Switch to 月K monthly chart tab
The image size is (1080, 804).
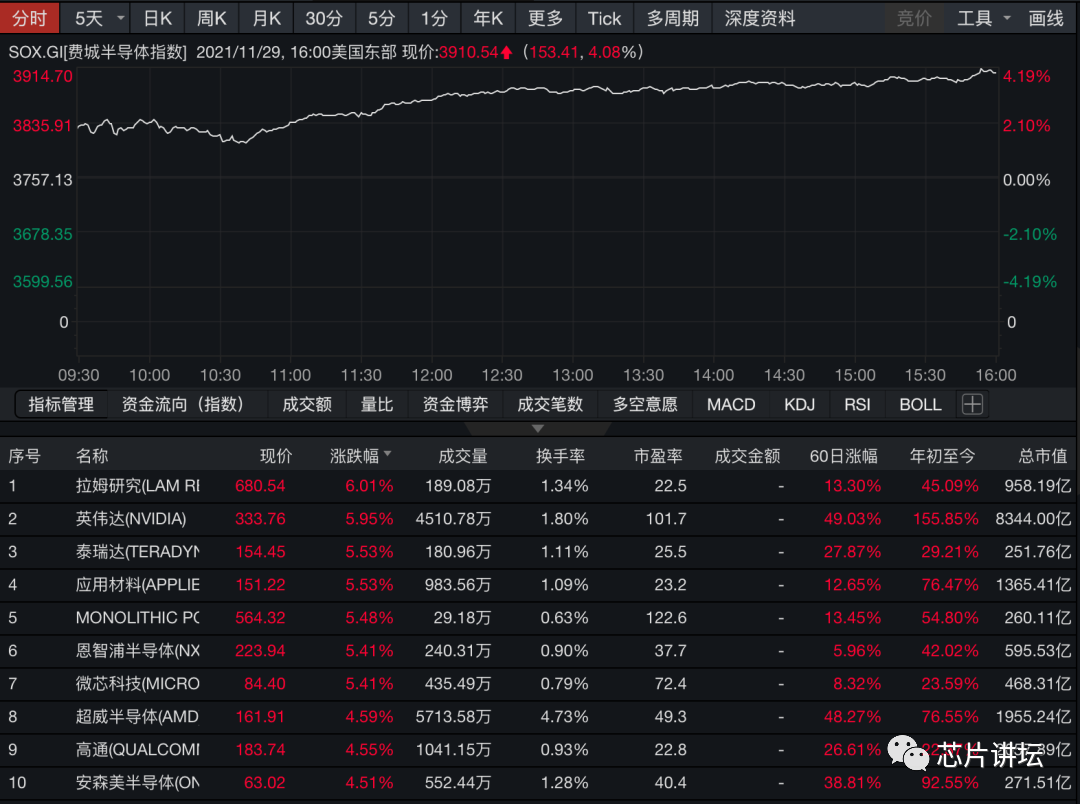(267, 18)
